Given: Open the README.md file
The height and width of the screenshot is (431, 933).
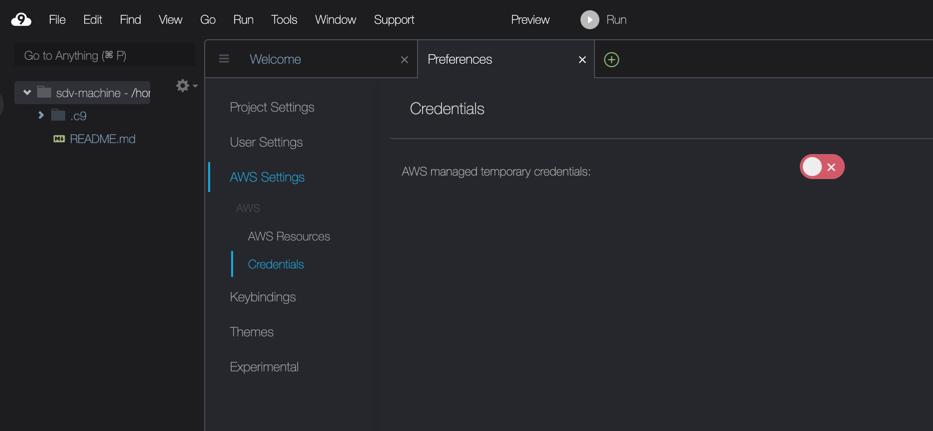Looking at the screenshot, I should point(102,139).
